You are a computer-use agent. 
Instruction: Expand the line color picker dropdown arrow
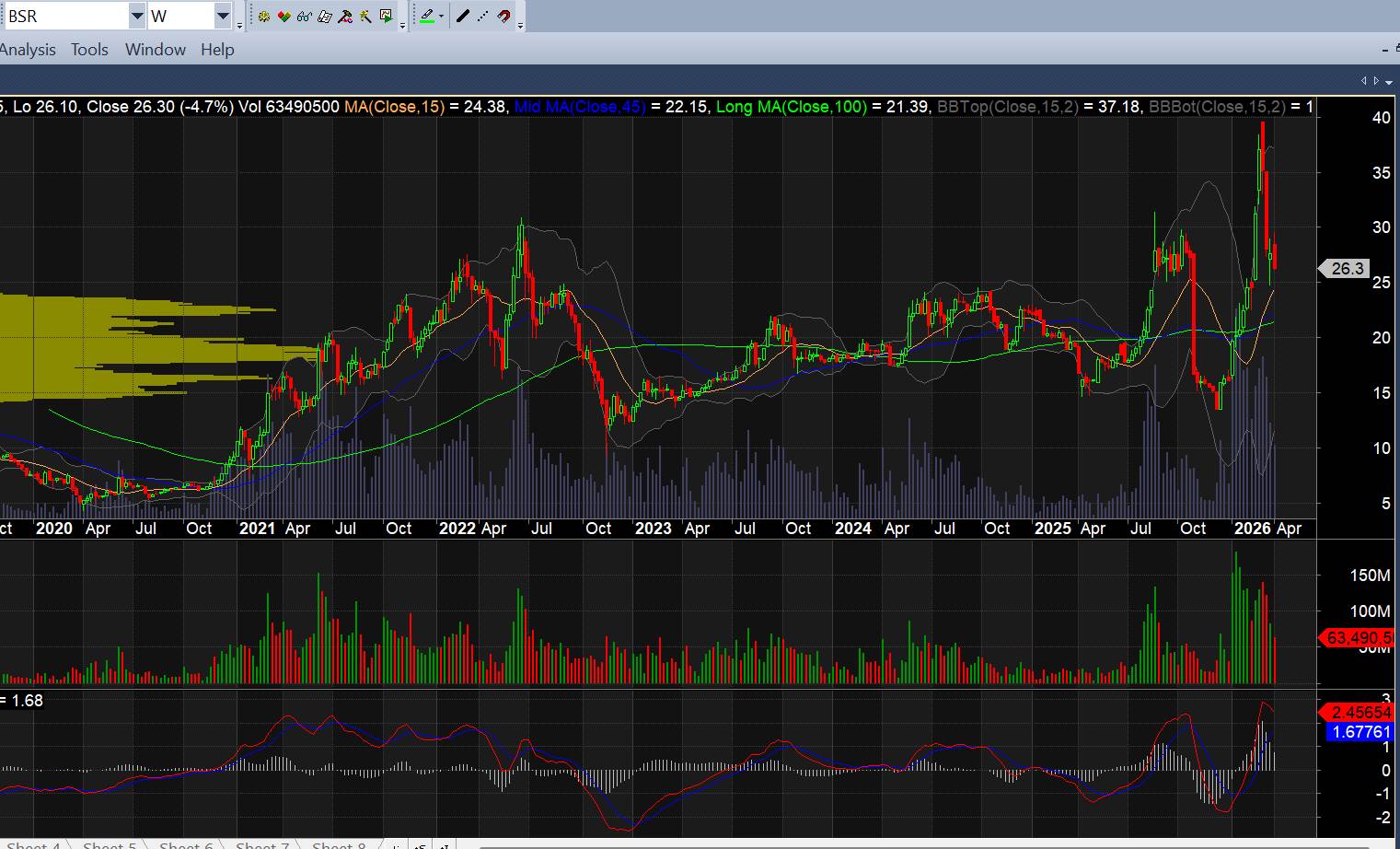[x=442, y=17]
